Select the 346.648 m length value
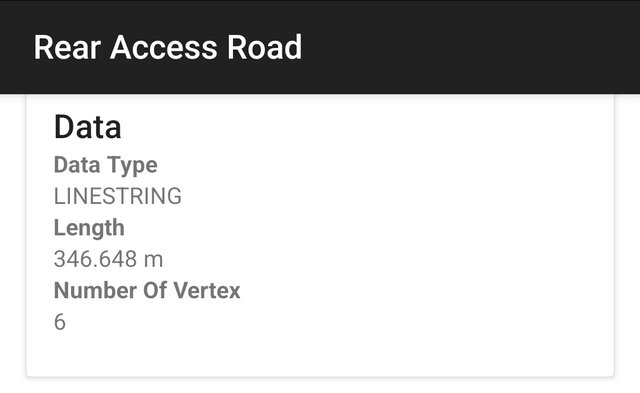 [108, 259]
